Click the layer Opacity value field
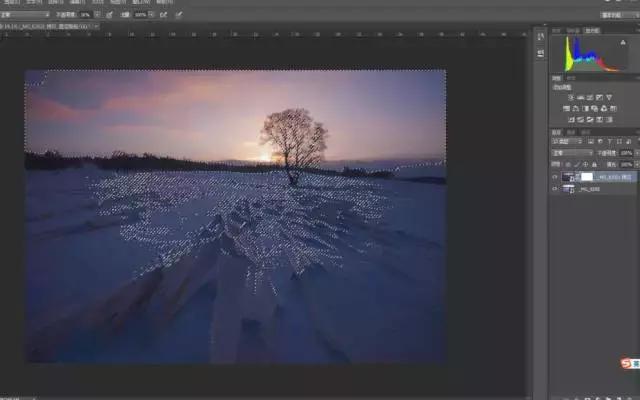This screenshot has height=400, width=640. [627, 154]
